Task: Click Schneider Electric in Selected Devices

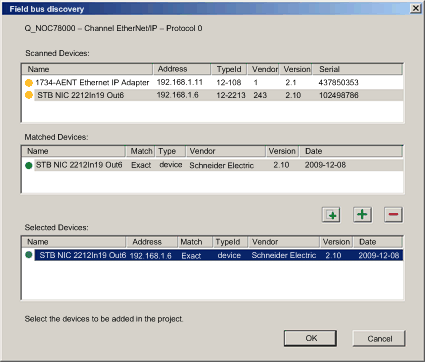Action: tap(284, 255)
